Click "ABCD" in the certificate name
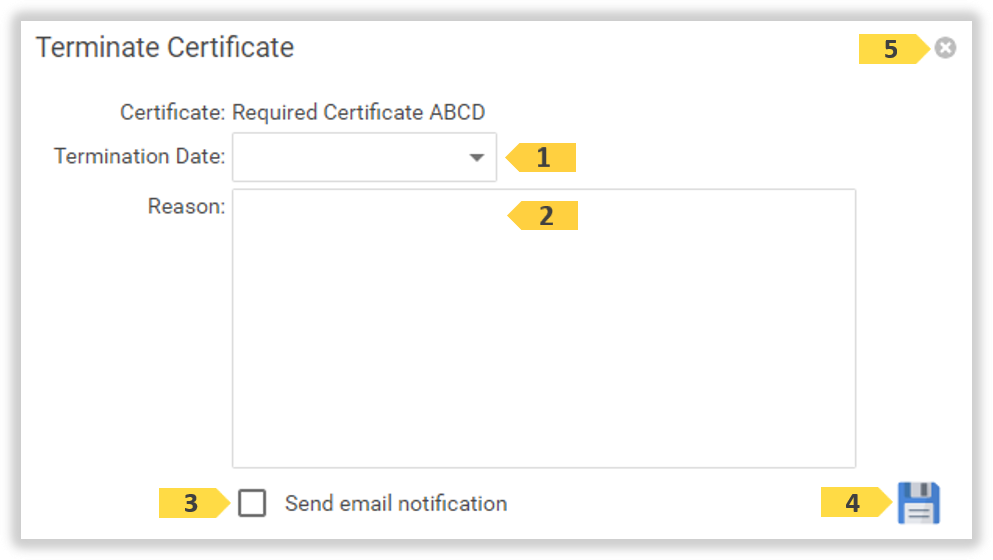 pyautogui.click(x=457, y=112)
